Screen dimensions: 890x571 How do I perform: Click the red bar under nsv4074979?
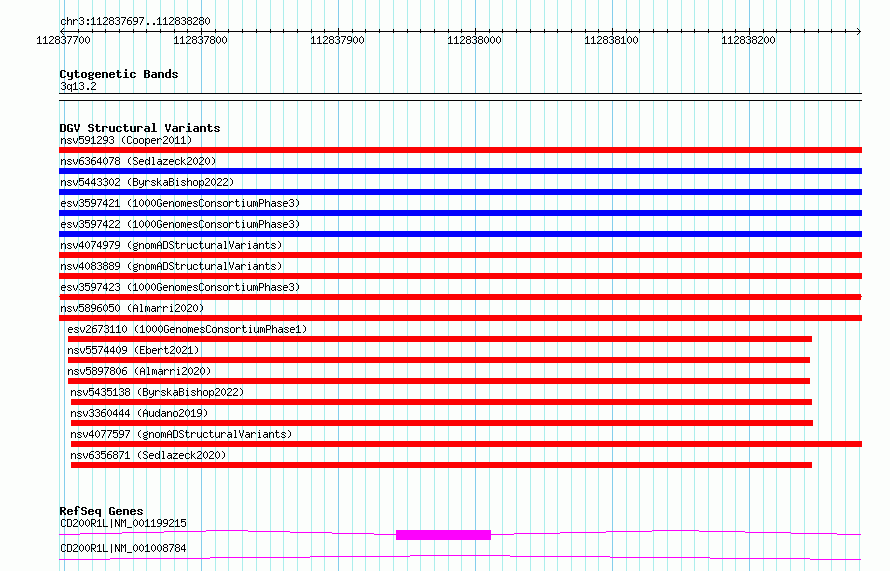coord(460,255)
